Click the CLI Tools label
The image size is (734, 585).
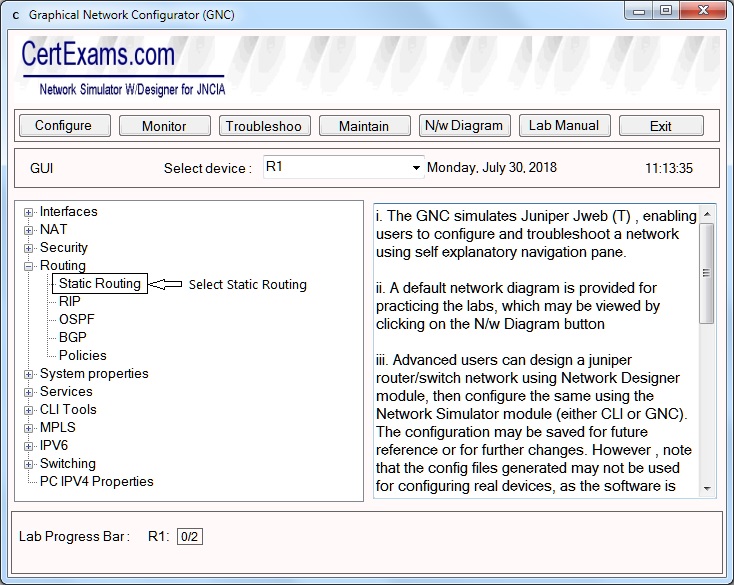(x=68, y=410)
